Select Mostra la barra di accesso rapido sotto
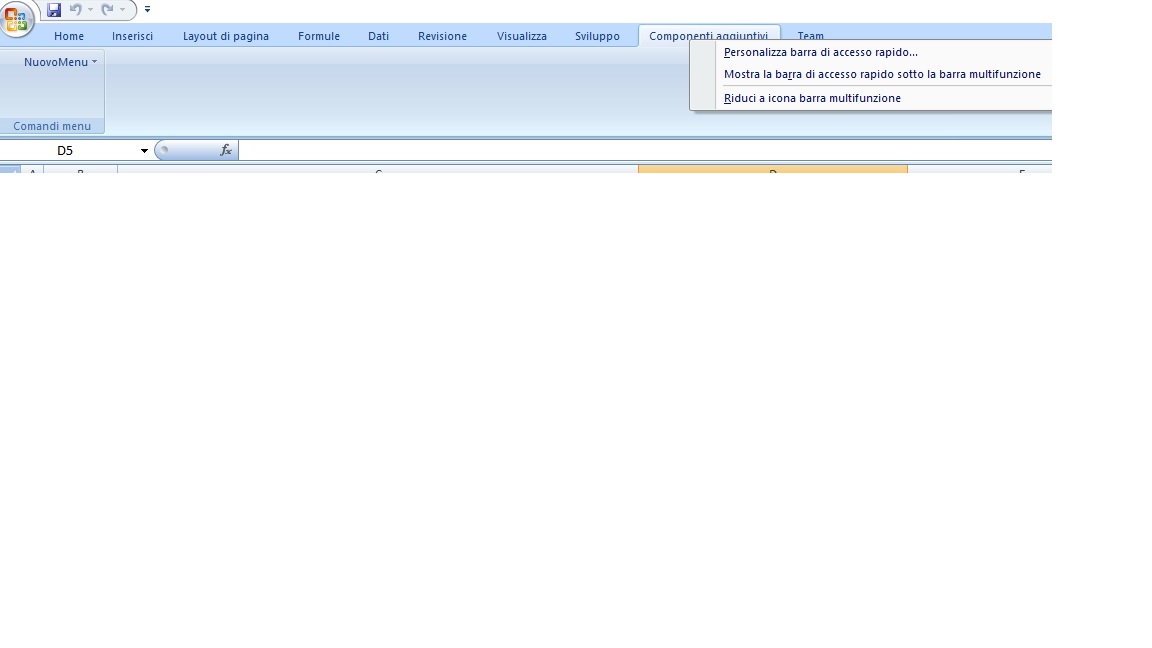Viewport: 1152px width, 648px height. tap(871, 74)
